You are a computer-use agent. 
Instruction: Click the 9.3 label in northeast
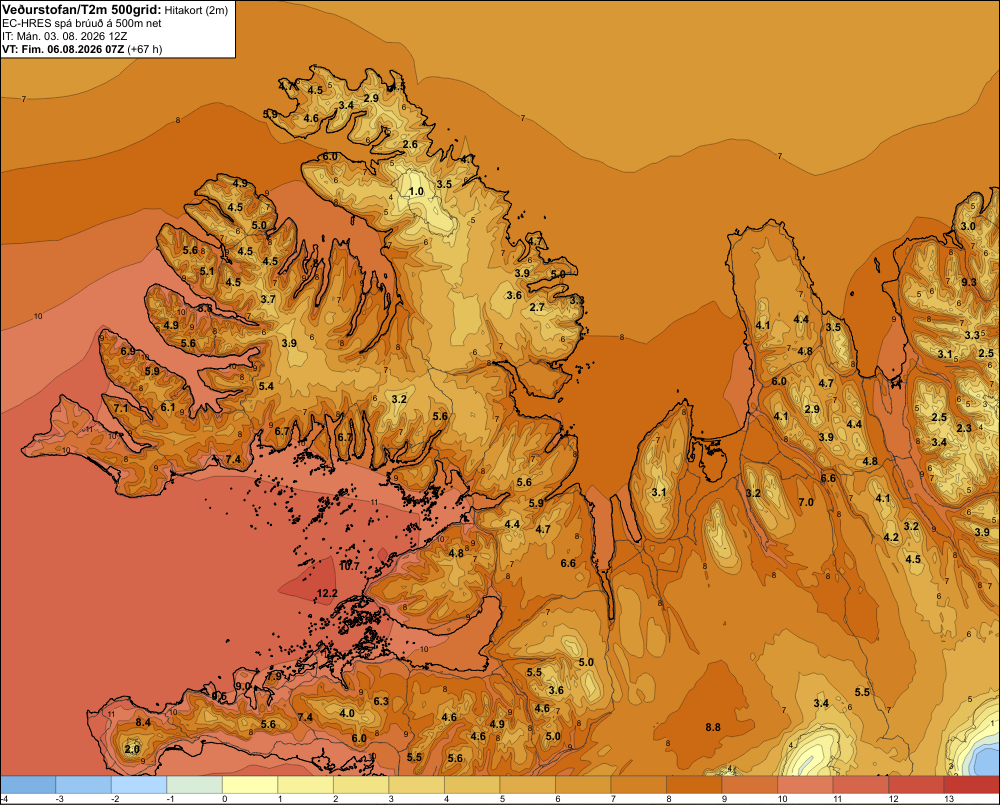pyautogui.click(x=969, y=282)
